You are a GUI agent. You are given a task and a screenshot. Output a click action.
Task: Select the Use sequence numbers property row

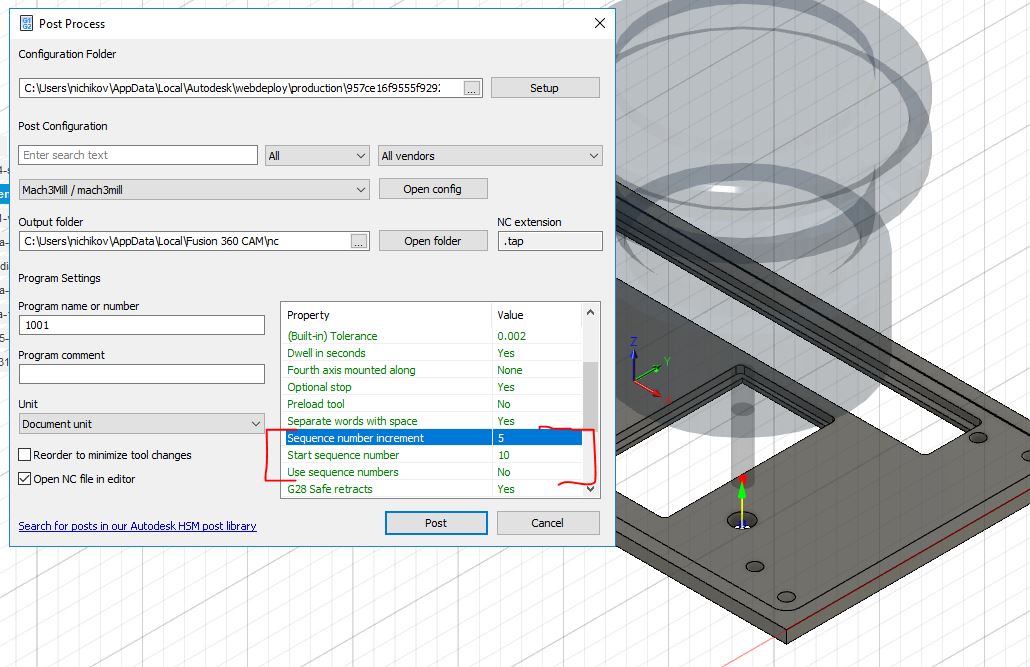tap(386, 472)
